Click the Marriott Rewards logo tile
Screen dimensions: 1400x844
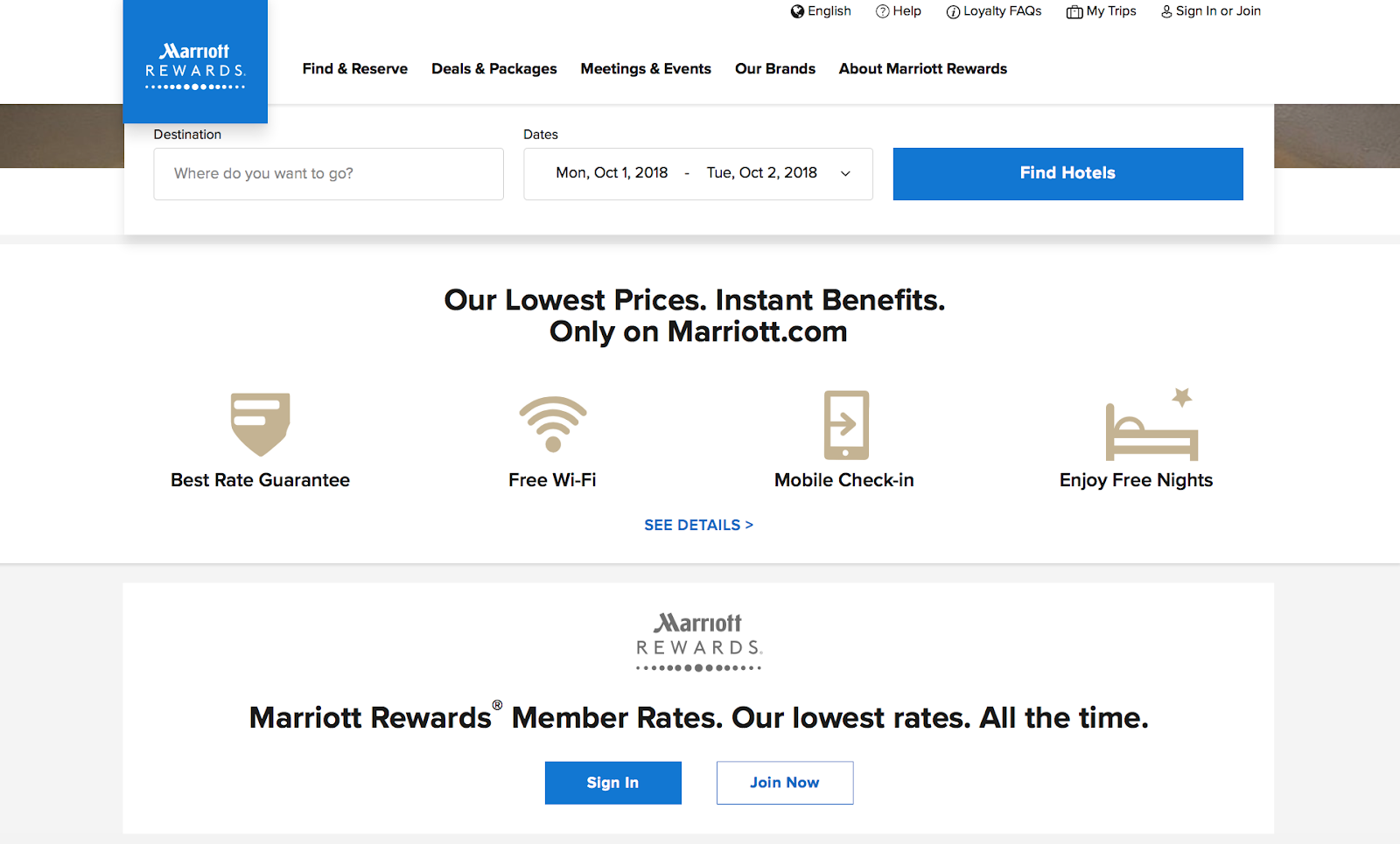195,61
